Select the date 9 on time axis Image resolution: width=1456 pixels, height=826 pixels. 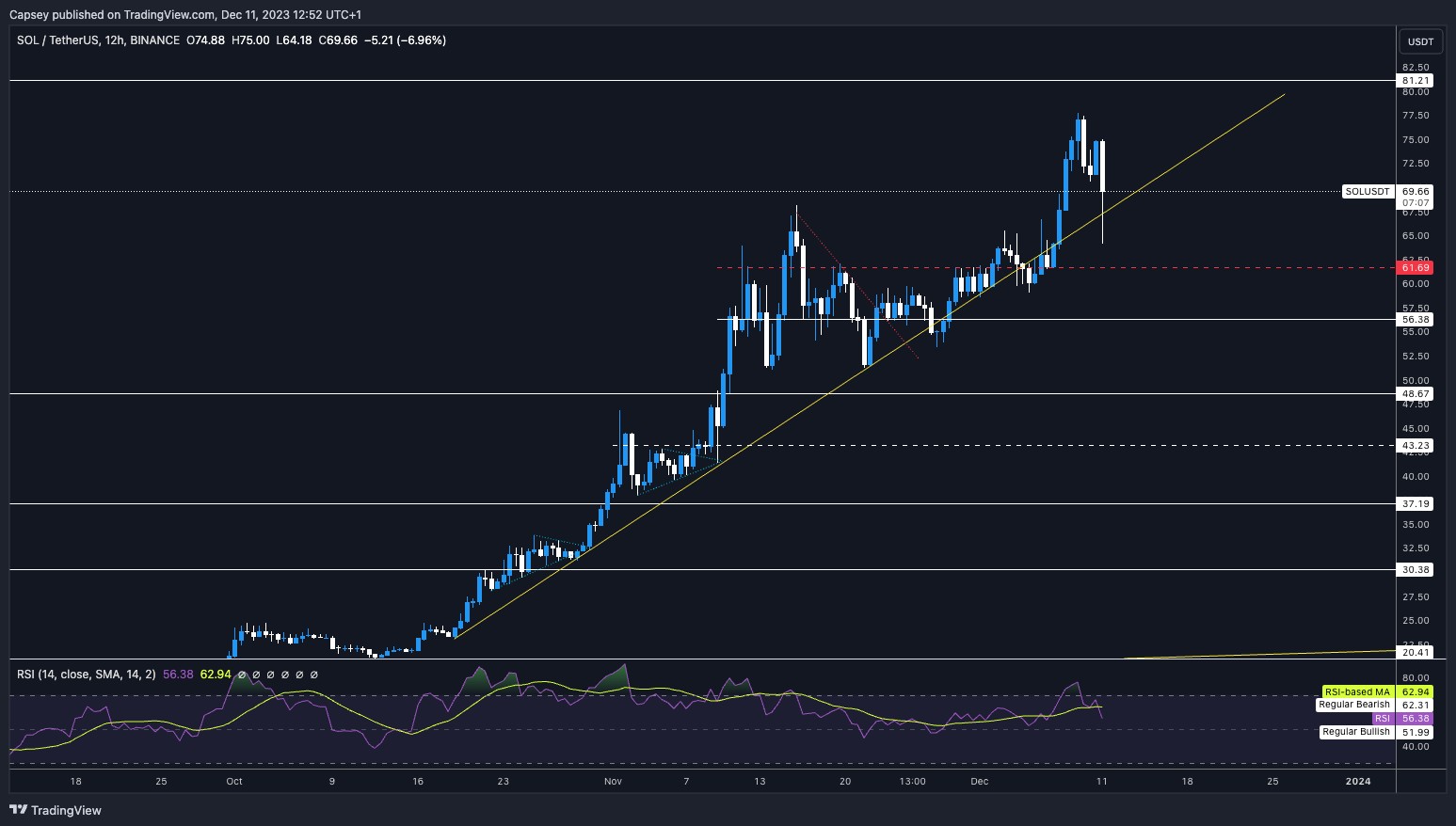click(x=332, y=782)
